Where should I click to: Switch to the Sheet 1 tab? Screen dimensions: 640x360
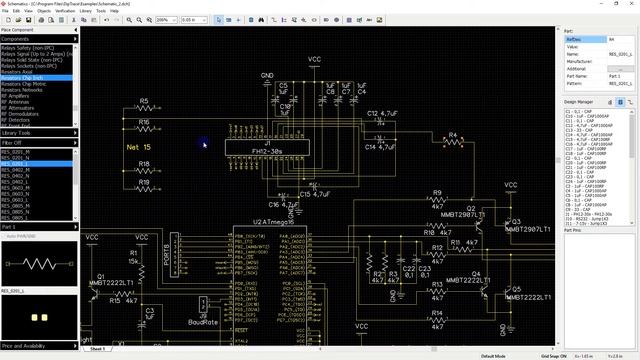click(98, 349)
